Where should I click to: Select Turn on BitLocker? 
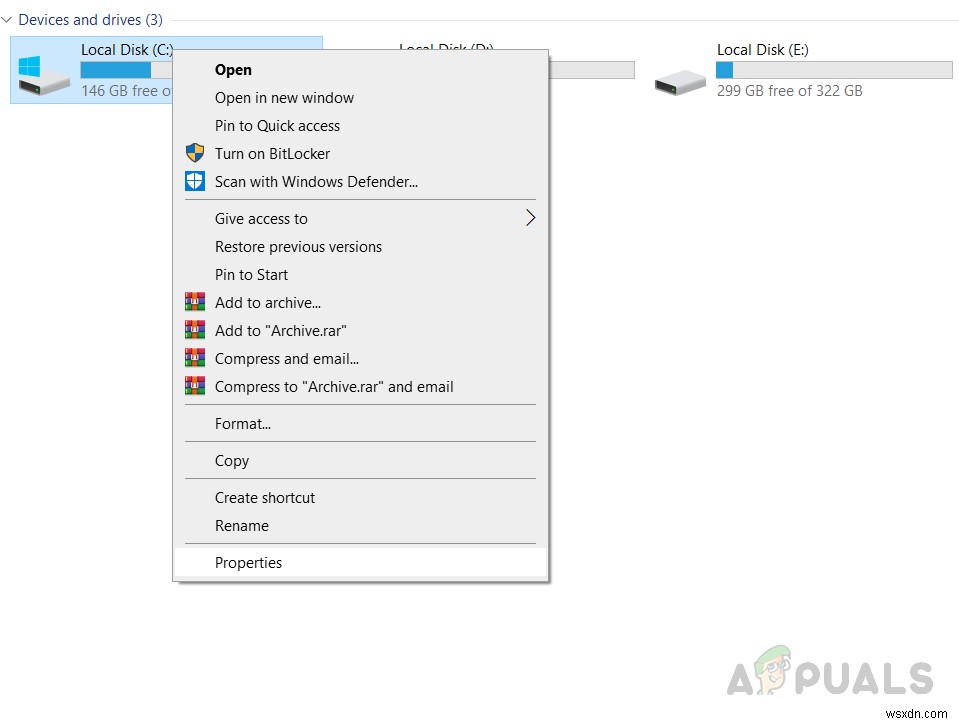(x=271, y=153)
